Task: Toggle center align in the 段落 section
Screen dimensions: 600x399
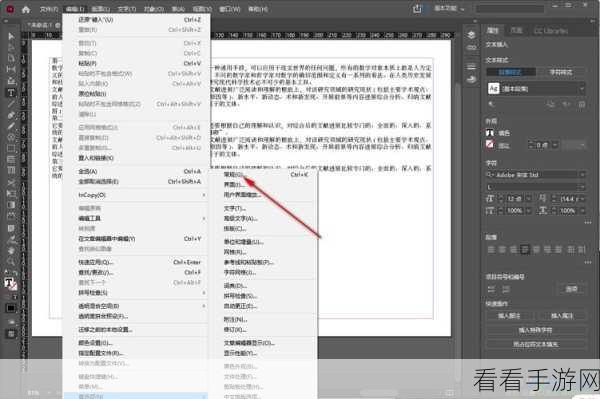Action: click(502, 250)
